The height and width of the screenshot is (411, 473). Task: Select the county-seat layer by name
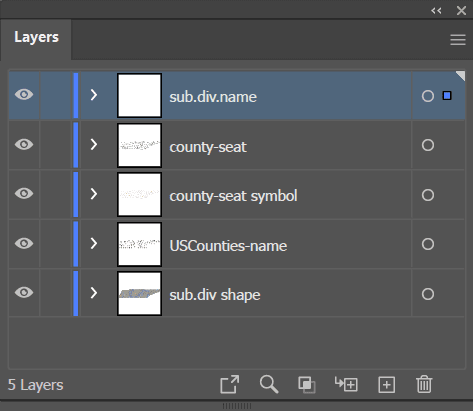coord(208,147)
